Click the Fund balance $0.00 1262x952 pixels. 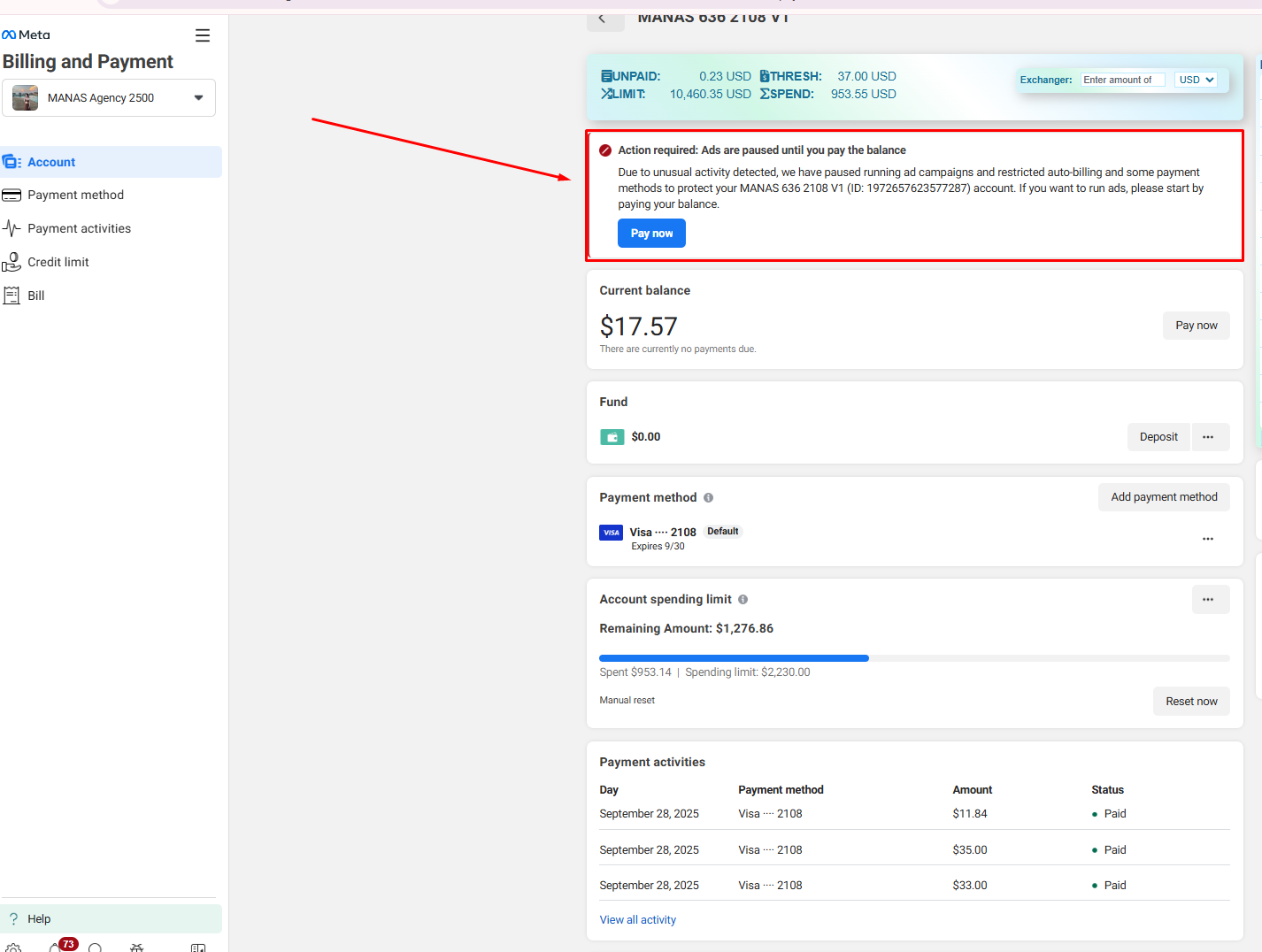click(645, 437)
